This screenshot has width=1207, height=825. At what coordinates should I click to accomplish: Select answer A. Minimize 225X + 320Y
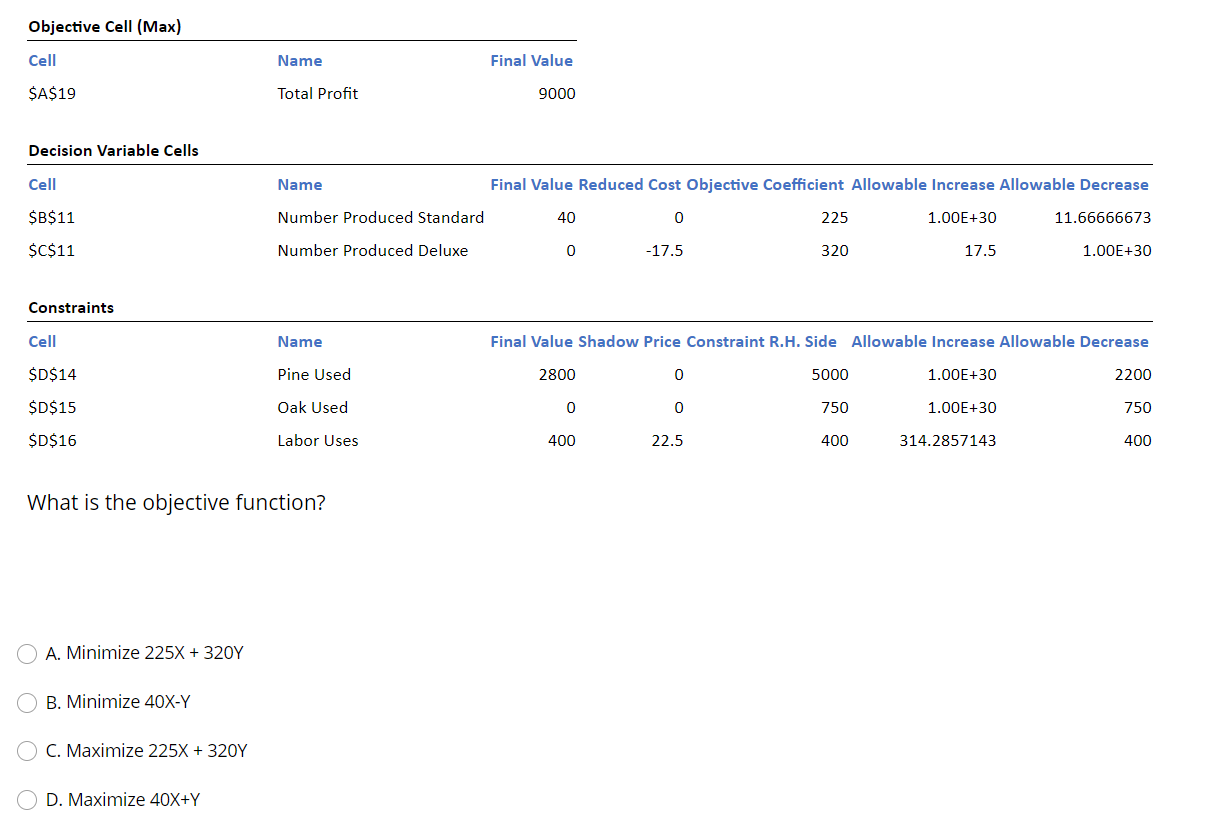[27, 654]
